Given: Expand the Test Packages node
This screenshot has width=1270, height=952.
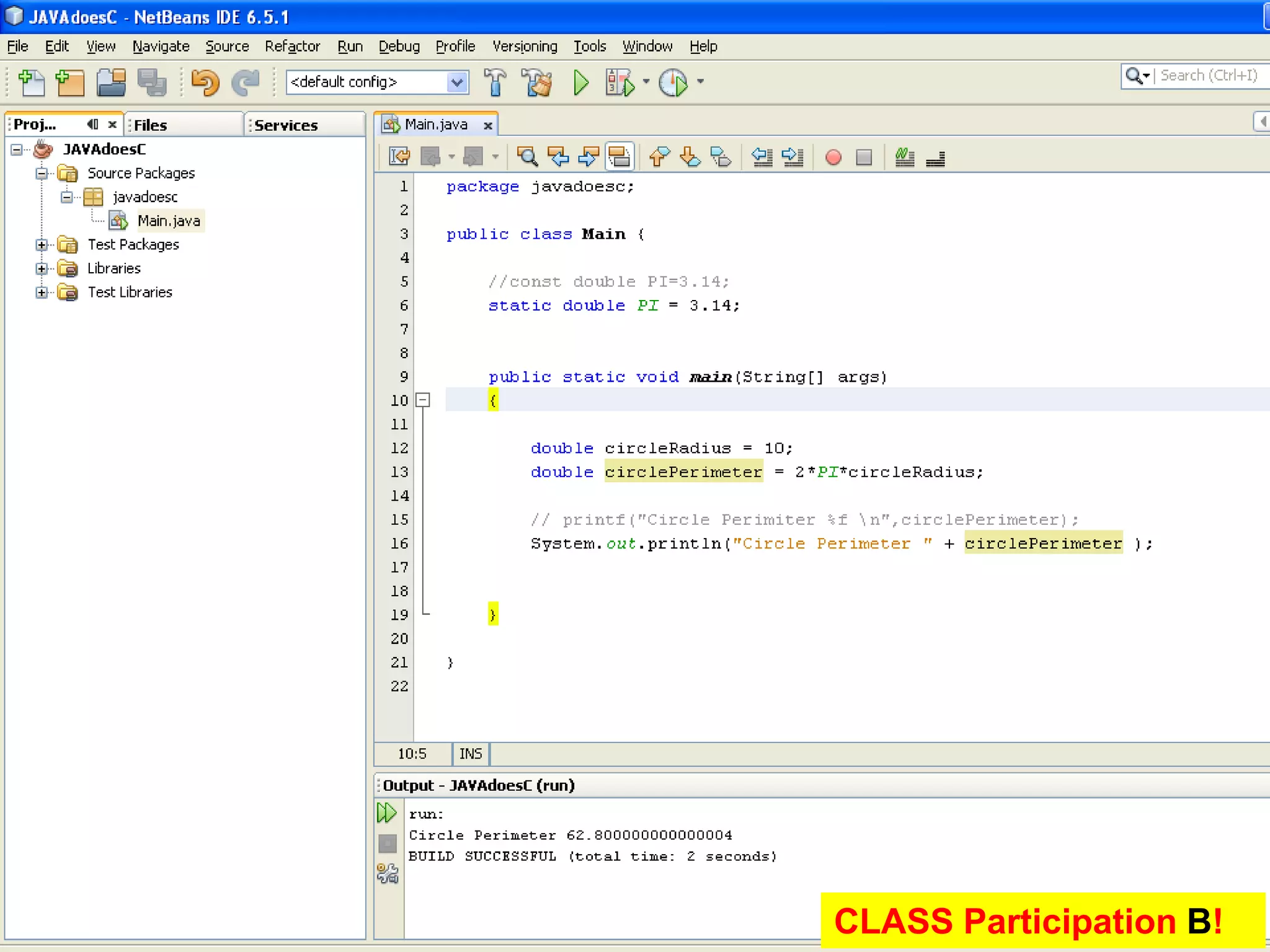Looking at the screenshot, I should pos(42,245).
